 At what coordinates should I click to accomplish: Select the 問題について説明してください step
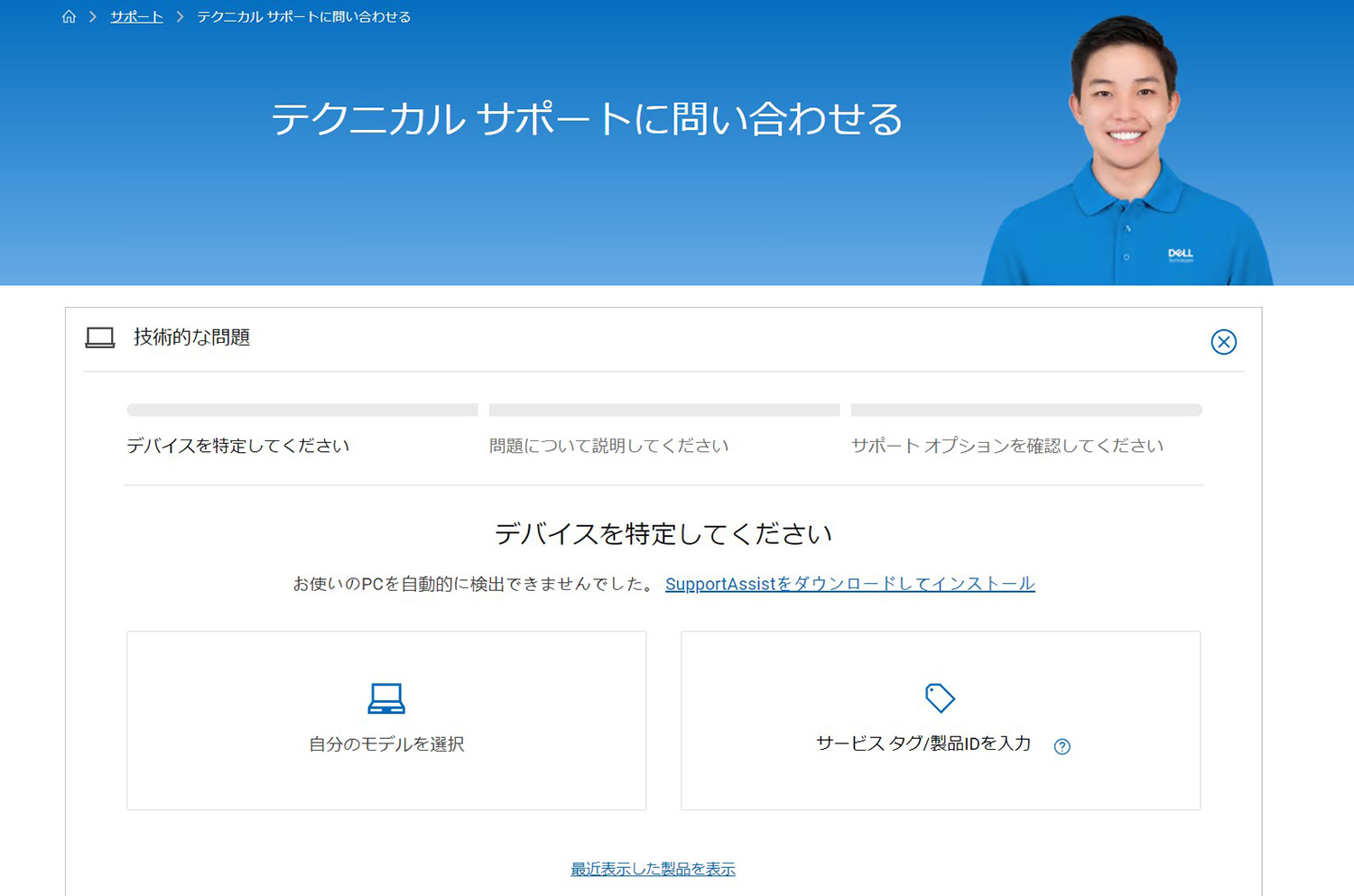click(608, 446)
